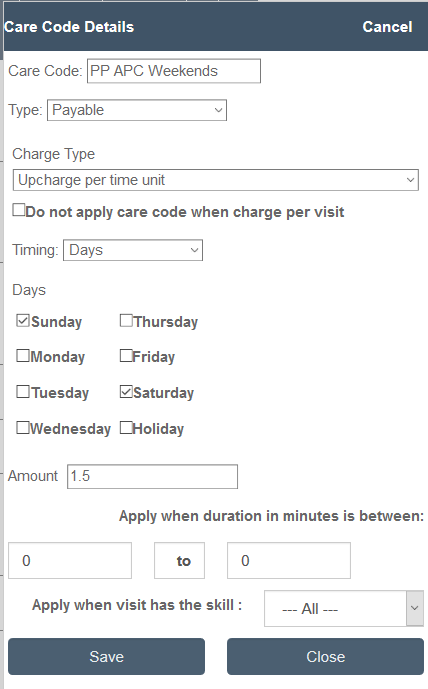Uncheck the Saturday checkbox
The image size is (428, 689).
pos(126,392)
